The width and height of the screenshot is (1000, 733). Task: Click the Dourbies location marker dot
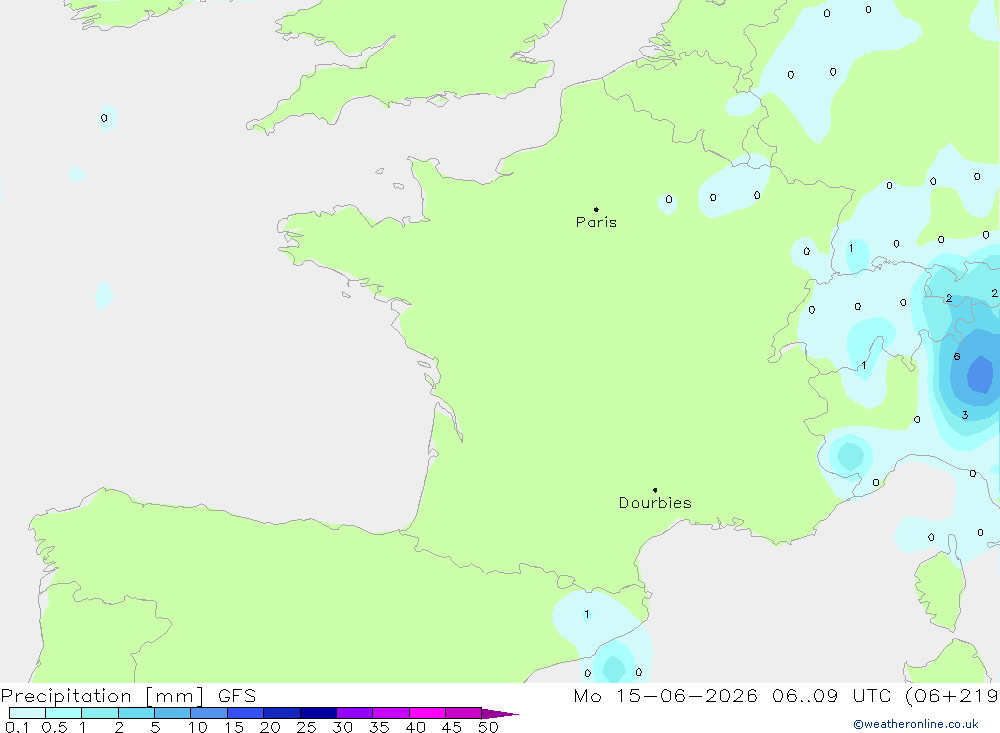pyautogui.click(x=655, y=490)
